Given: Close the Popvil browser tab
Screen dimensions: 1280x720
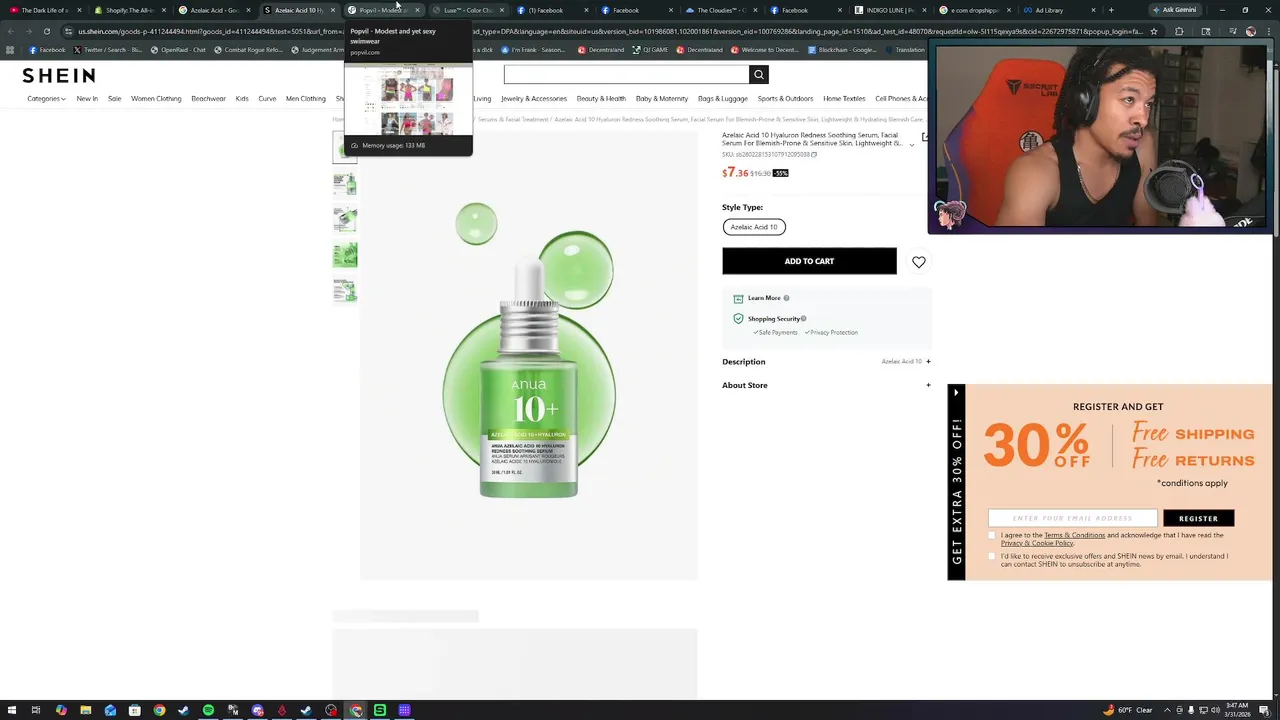Looking at the screenshot, I should click(417, 10).
